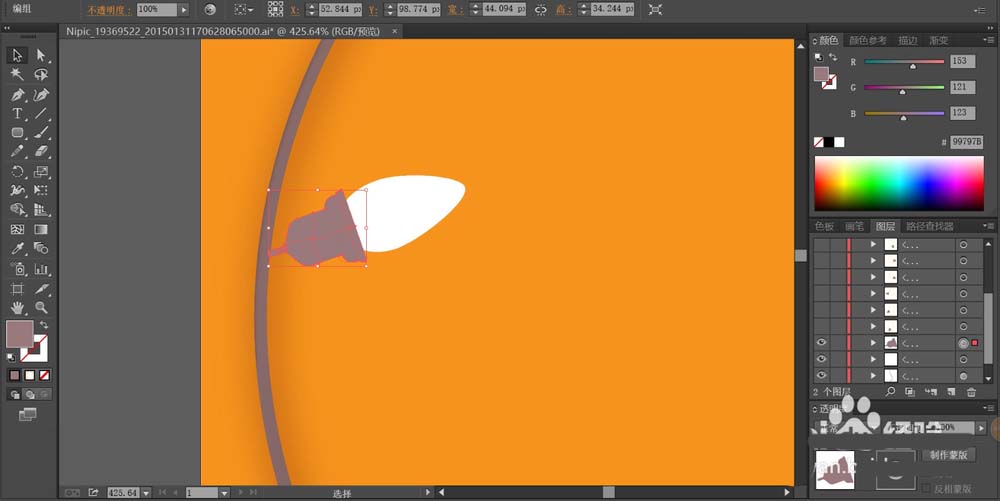Image resolution: width=1000 pixels, height=501 pixels.
Task: Select the Hand tool
Action: click(x=17, y=308)
